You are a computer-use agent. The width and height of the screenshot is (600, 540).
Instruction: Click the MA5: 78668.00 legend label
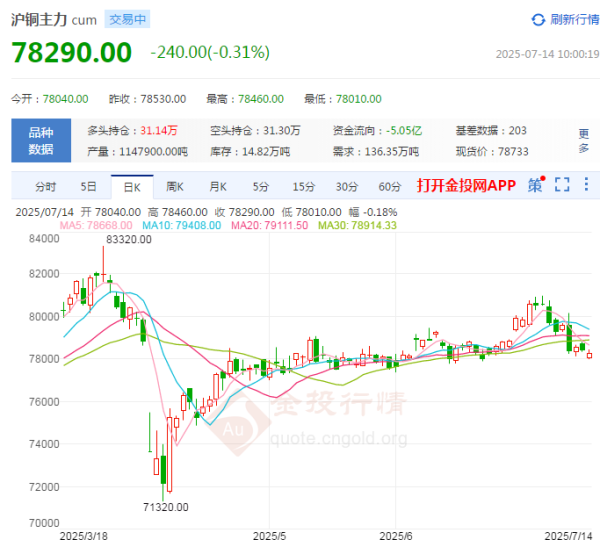click(96, 225)
